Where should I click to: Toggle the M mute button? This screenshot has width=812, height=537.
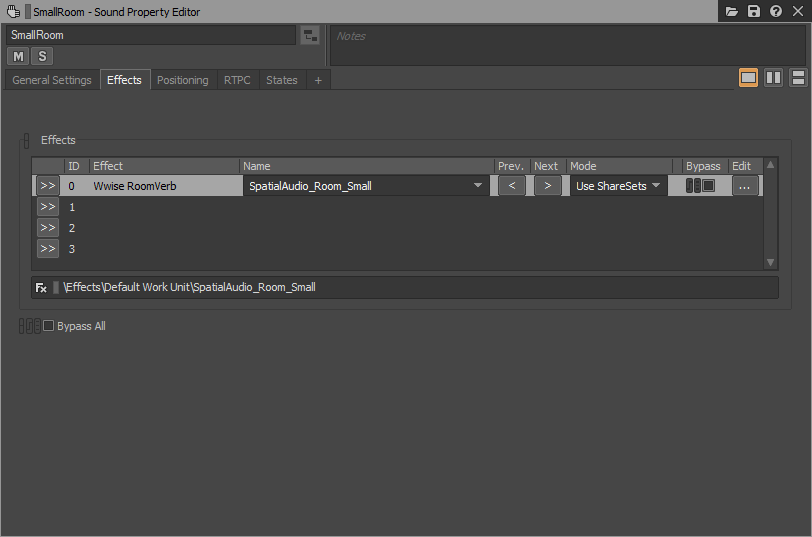[19, 56]
